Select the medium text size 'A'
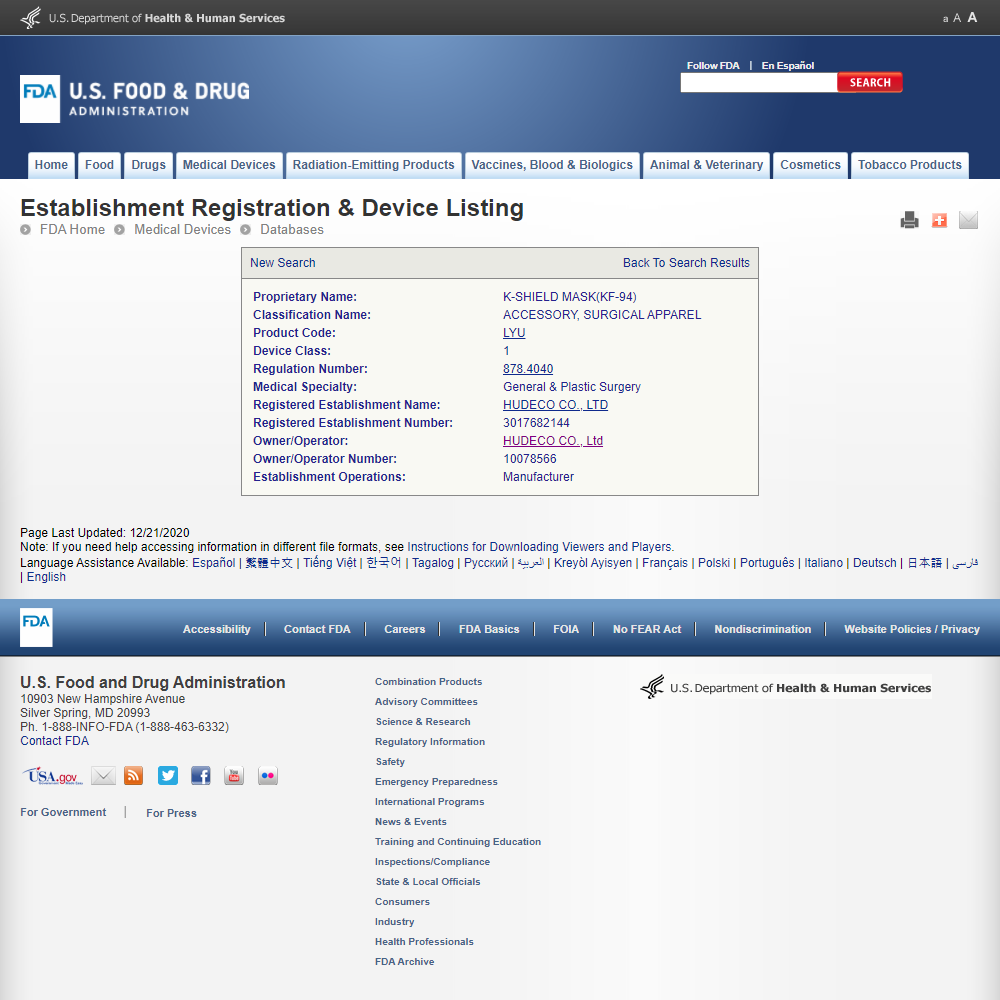The width and height of the screenshot is (1000, 1000). click(957, 18)
